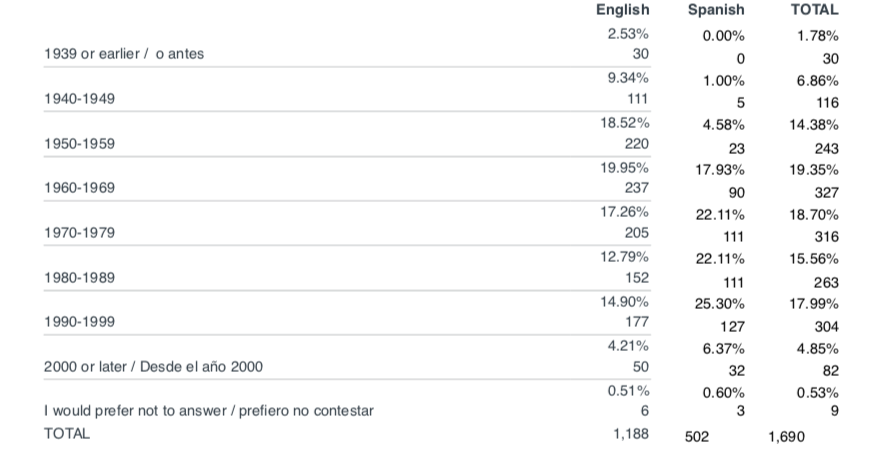Select the 1960-1969 row label

[x=79, y=188]
